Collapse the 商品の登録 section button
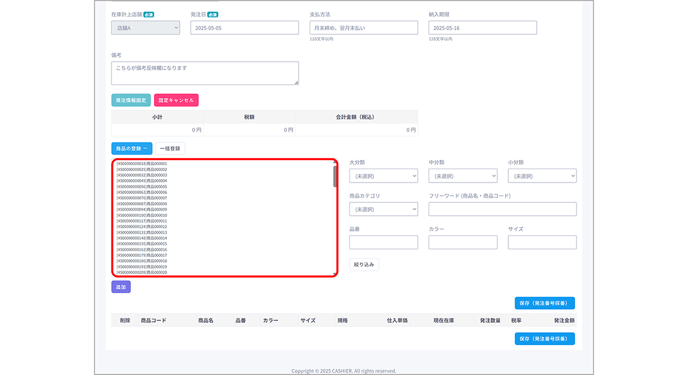The width and height of the screenshot is (688, 375). [x=132, y=148]
